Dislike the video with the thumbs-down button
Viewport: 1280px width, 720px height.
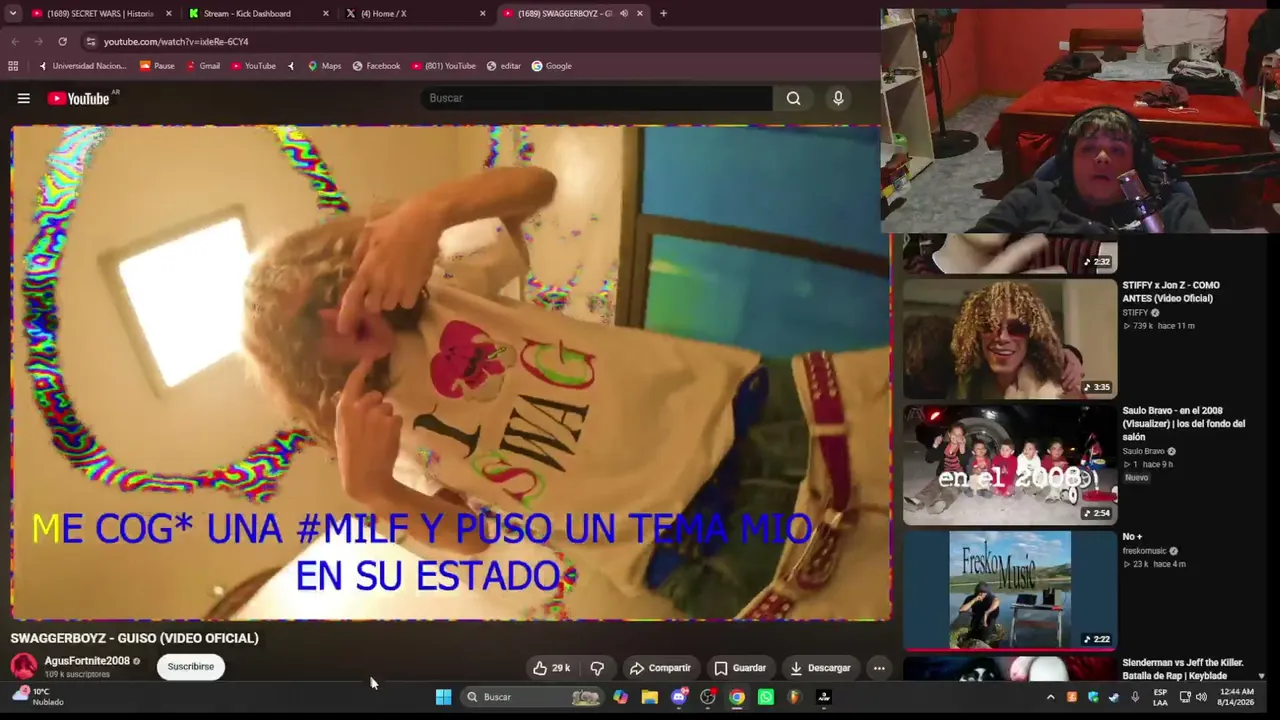(x=597, y=668)
